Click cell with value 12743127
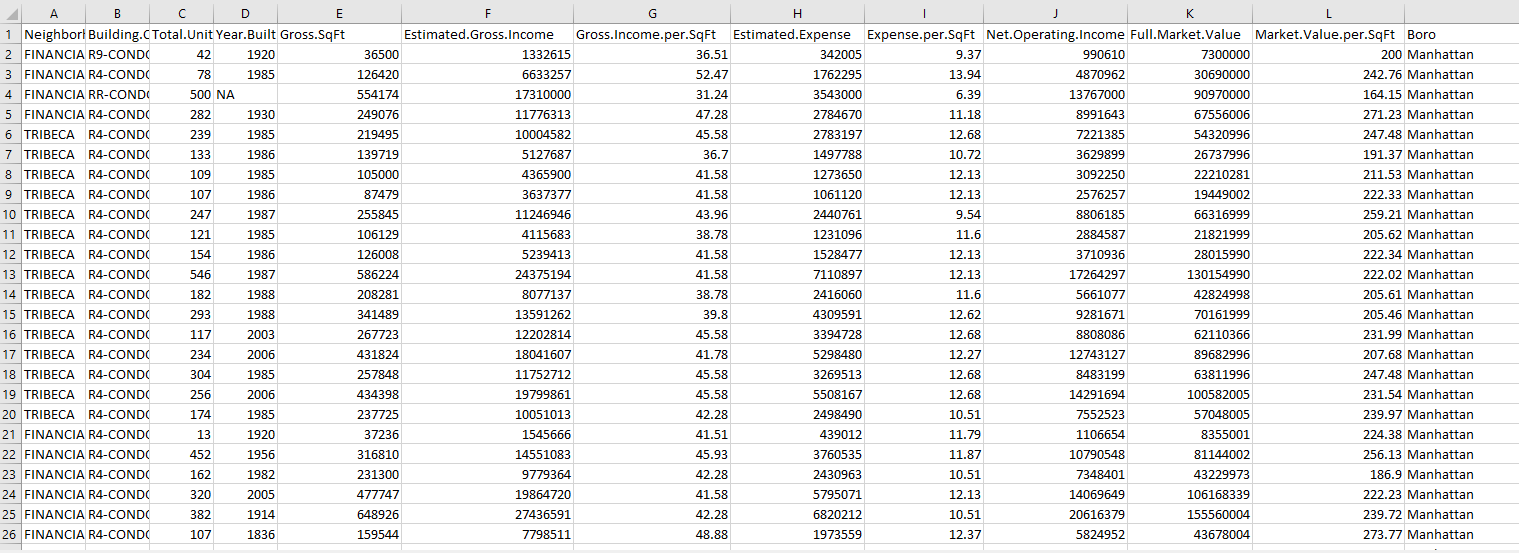This screenshot has height=553, width=1519. point(1055,354)
